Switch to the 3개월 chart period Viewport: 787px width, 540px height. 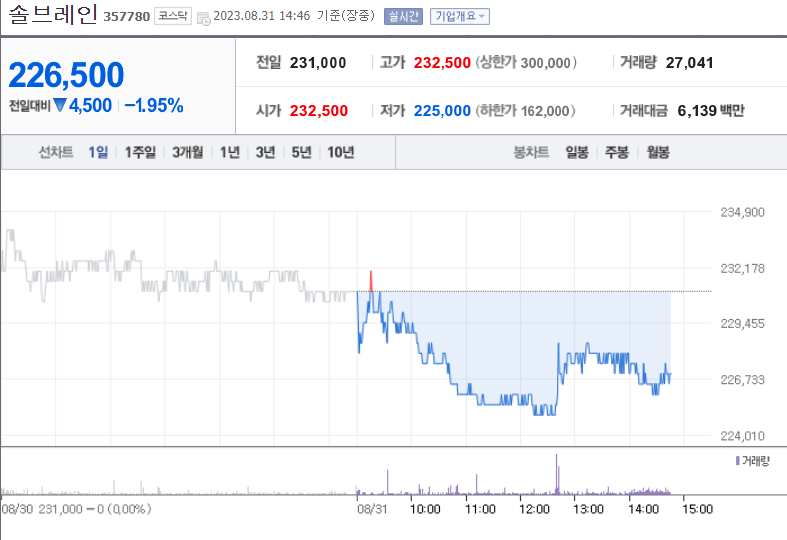188,152
